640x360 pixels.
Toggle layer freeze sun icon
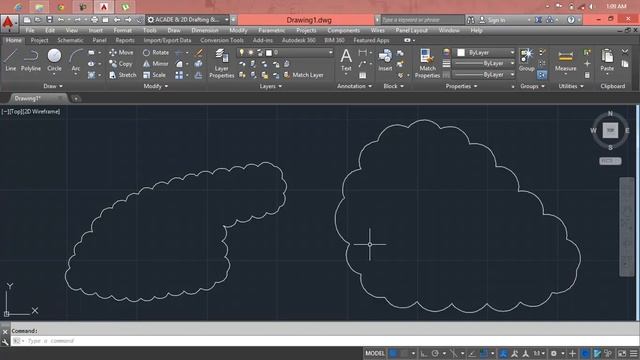click(251, 53)
